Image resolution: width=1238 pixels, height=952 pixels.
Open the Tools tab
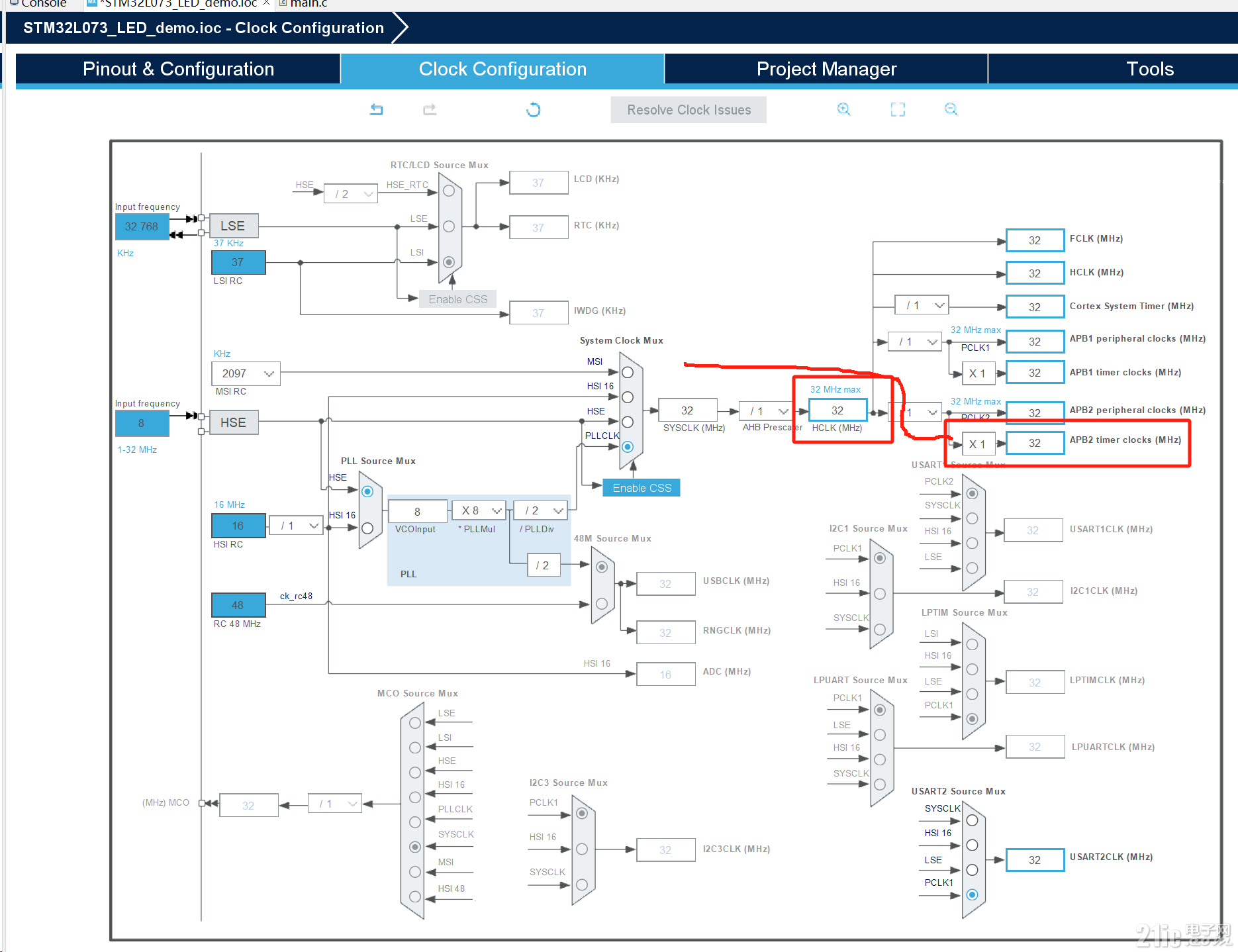tap(1149, 69)
